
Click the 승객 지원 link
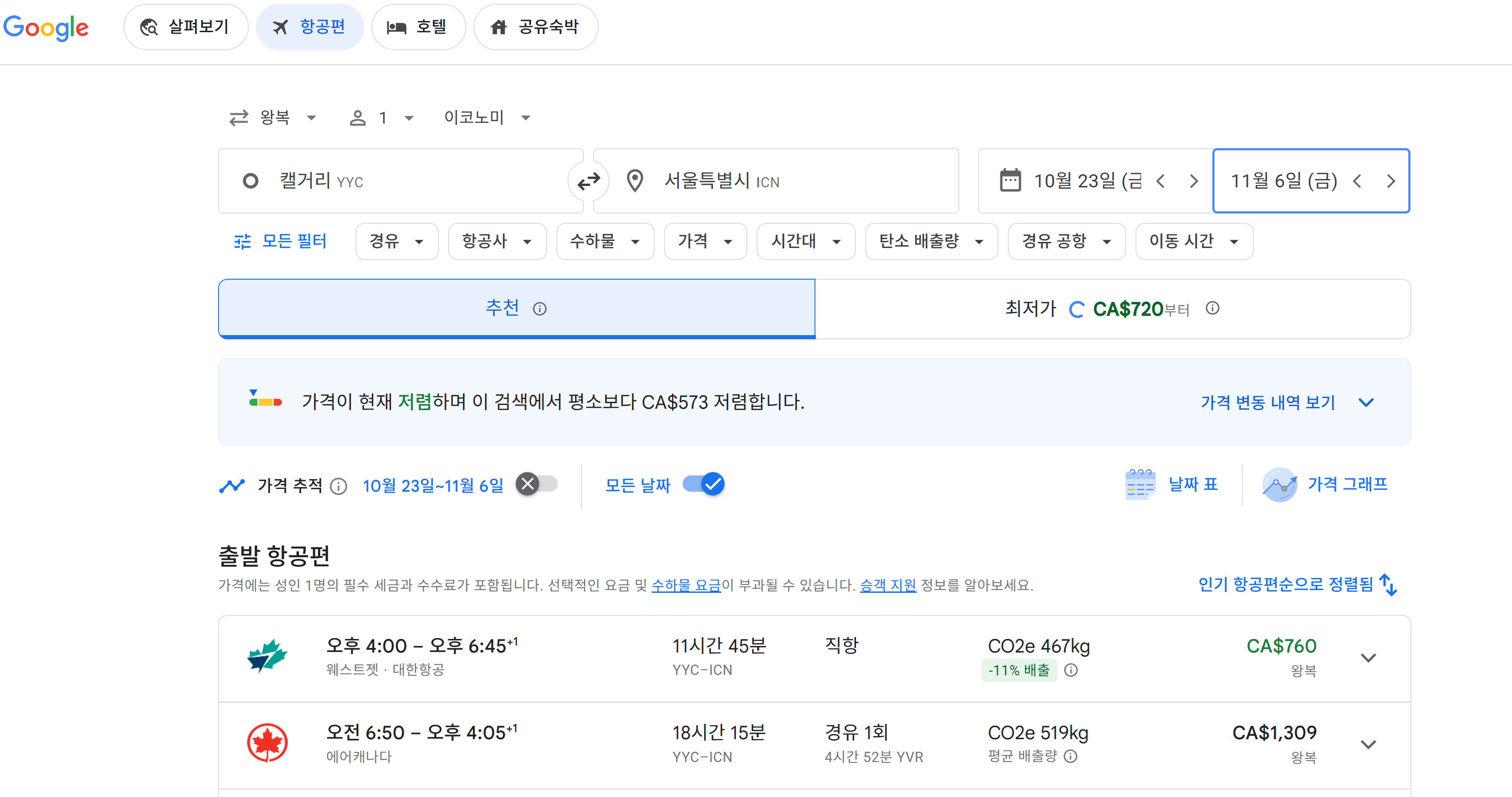click(888, 585)
